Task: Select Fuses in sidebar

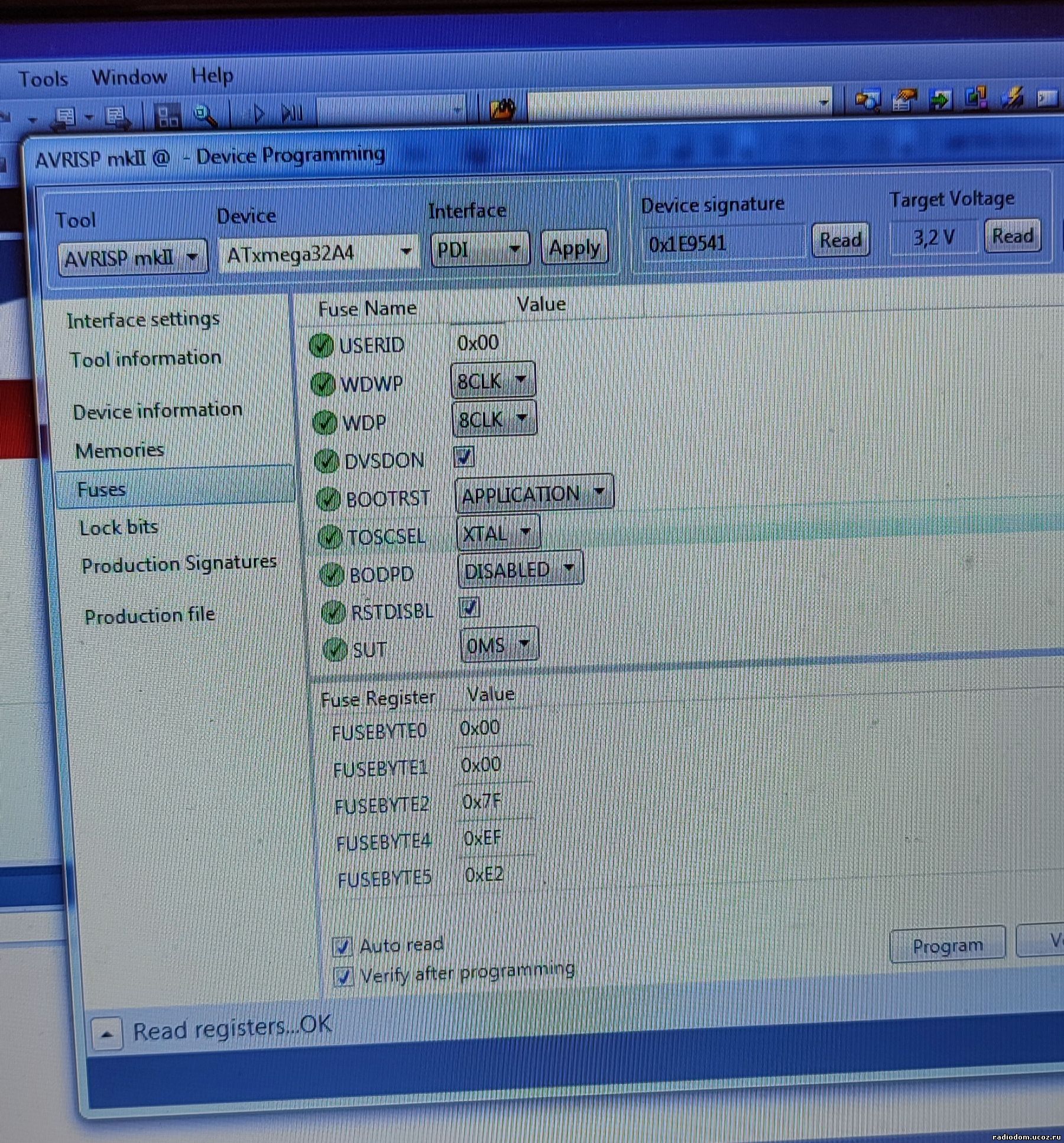Action: [175, 488]
